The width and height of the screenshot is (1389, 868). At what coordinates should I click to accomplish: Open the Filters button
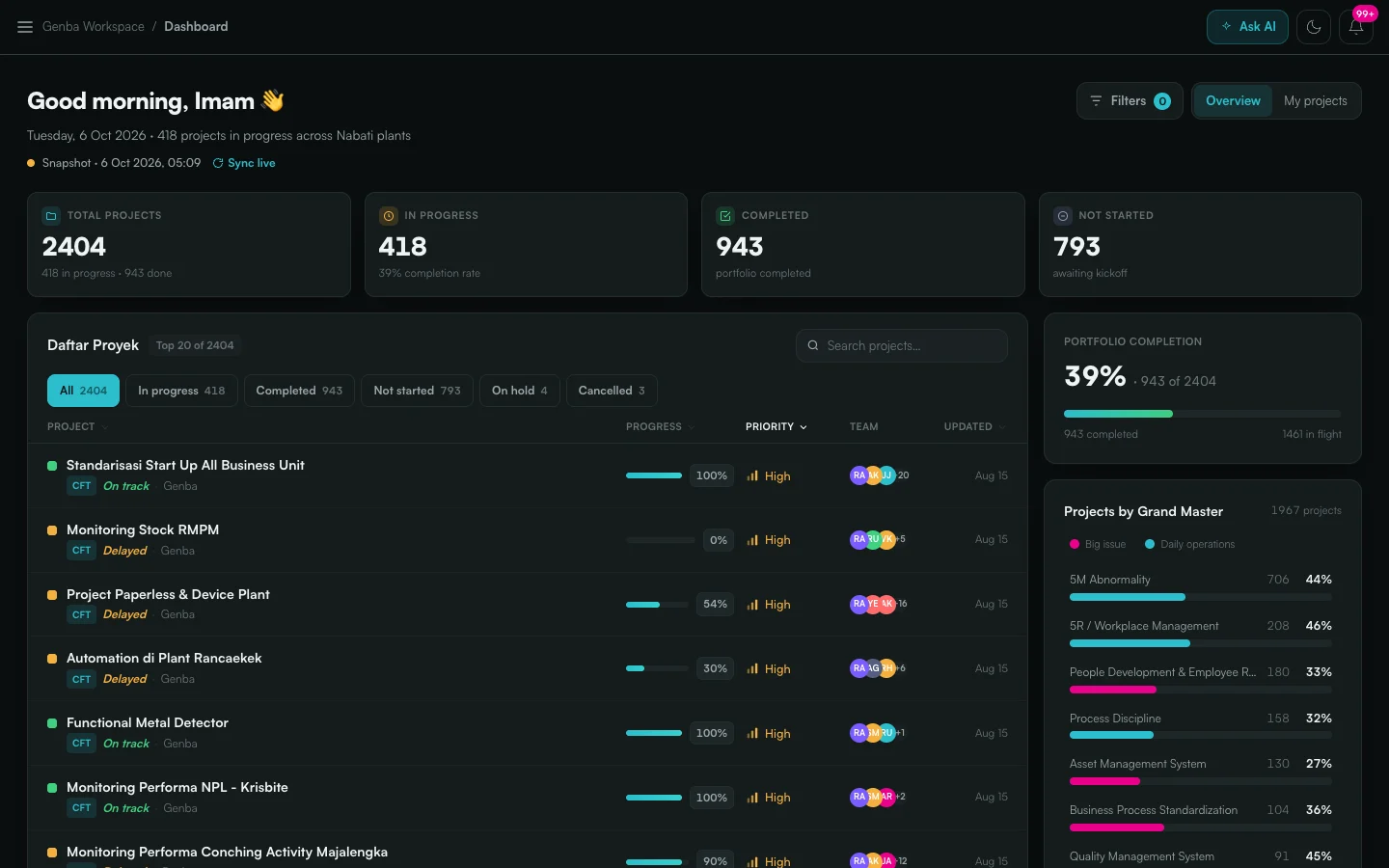tap(1130, 101)
